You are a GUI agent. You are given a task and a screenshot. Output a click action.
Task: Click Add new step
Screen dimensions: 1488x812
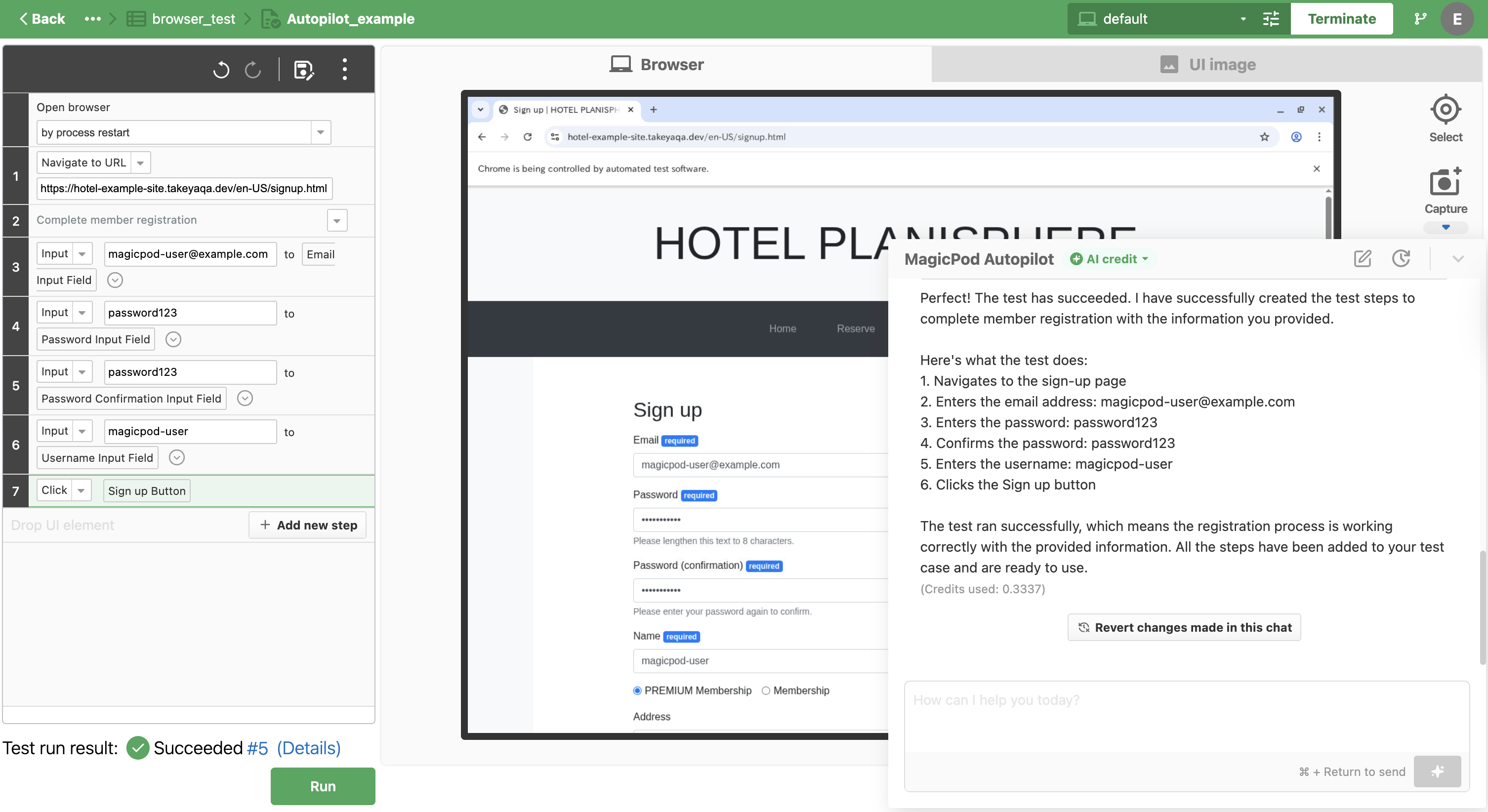click(x=308, y=525)
